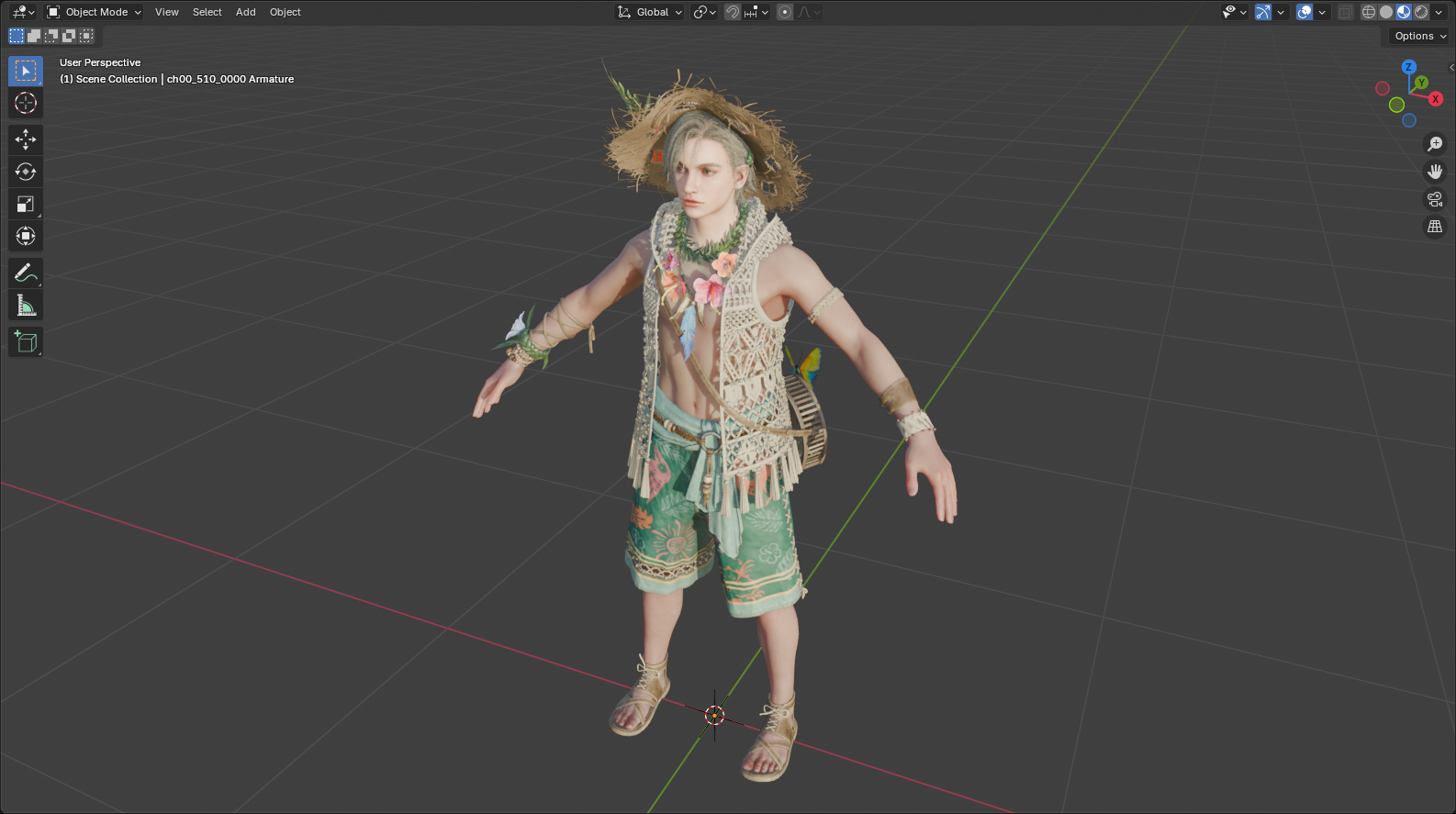The width and height of the screenshot is (1456, 814).
Task: Open the Add menu
Action: click(x=246, y=12)
